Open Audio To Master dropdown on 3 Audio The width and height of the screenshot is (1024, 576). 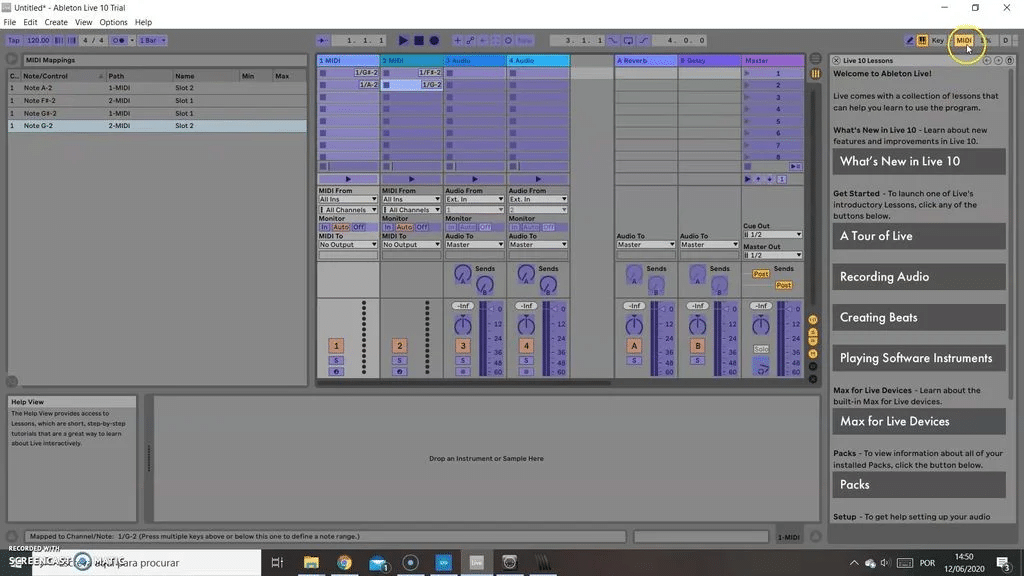[474, 244]
